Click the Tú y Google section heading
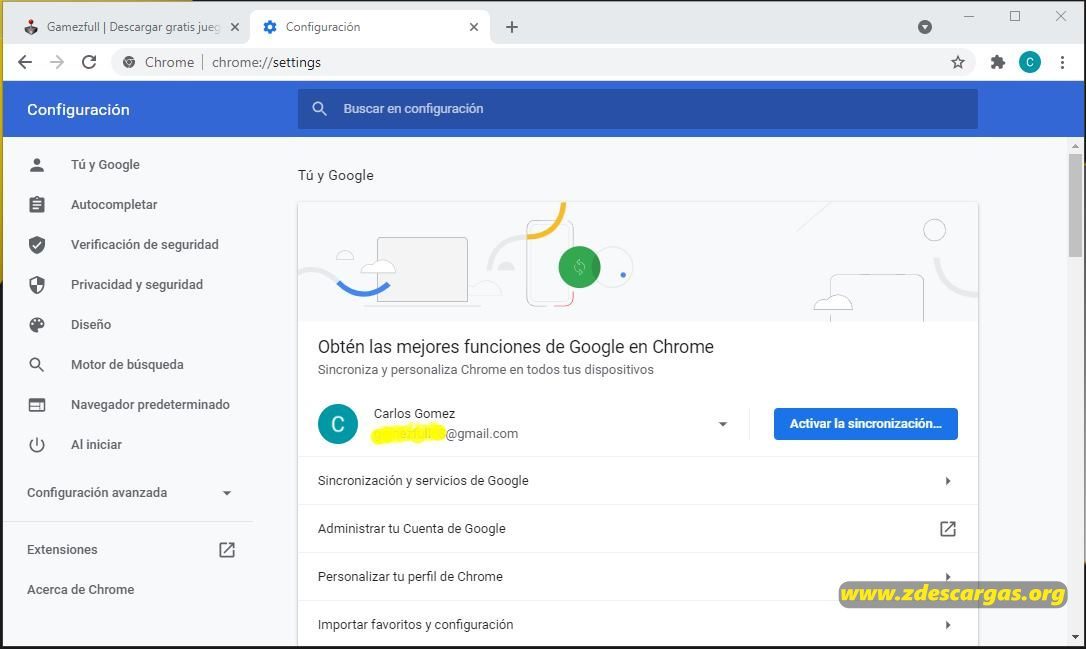 335,176
